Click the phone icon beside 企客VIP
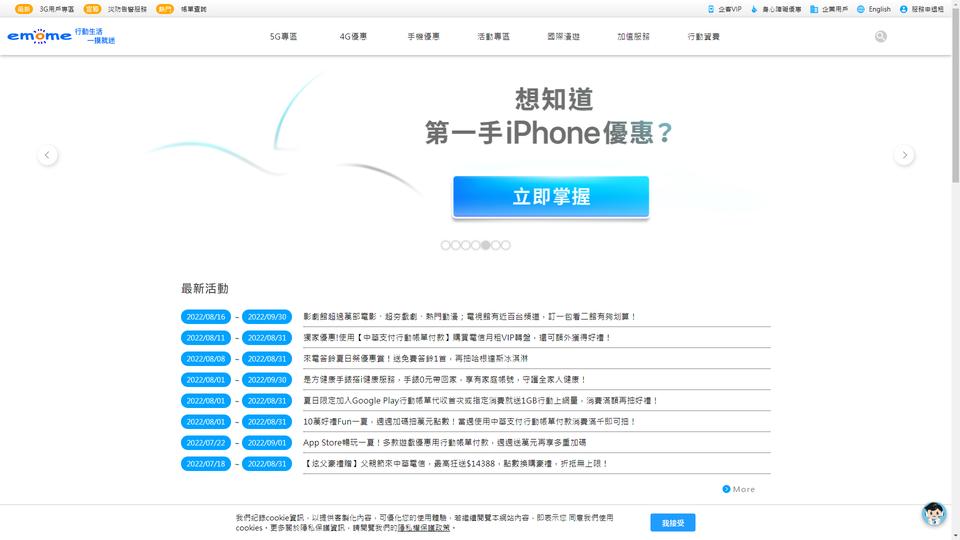Image resolution: width=960 pixels, height=540 pixels. coord(711,9)
